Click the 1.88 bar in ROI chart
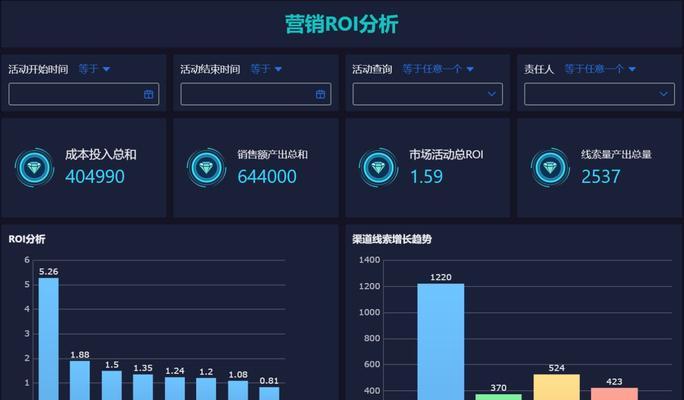Image resolution: width=684 pixels, height=400 pixels. tap(80, 380)
